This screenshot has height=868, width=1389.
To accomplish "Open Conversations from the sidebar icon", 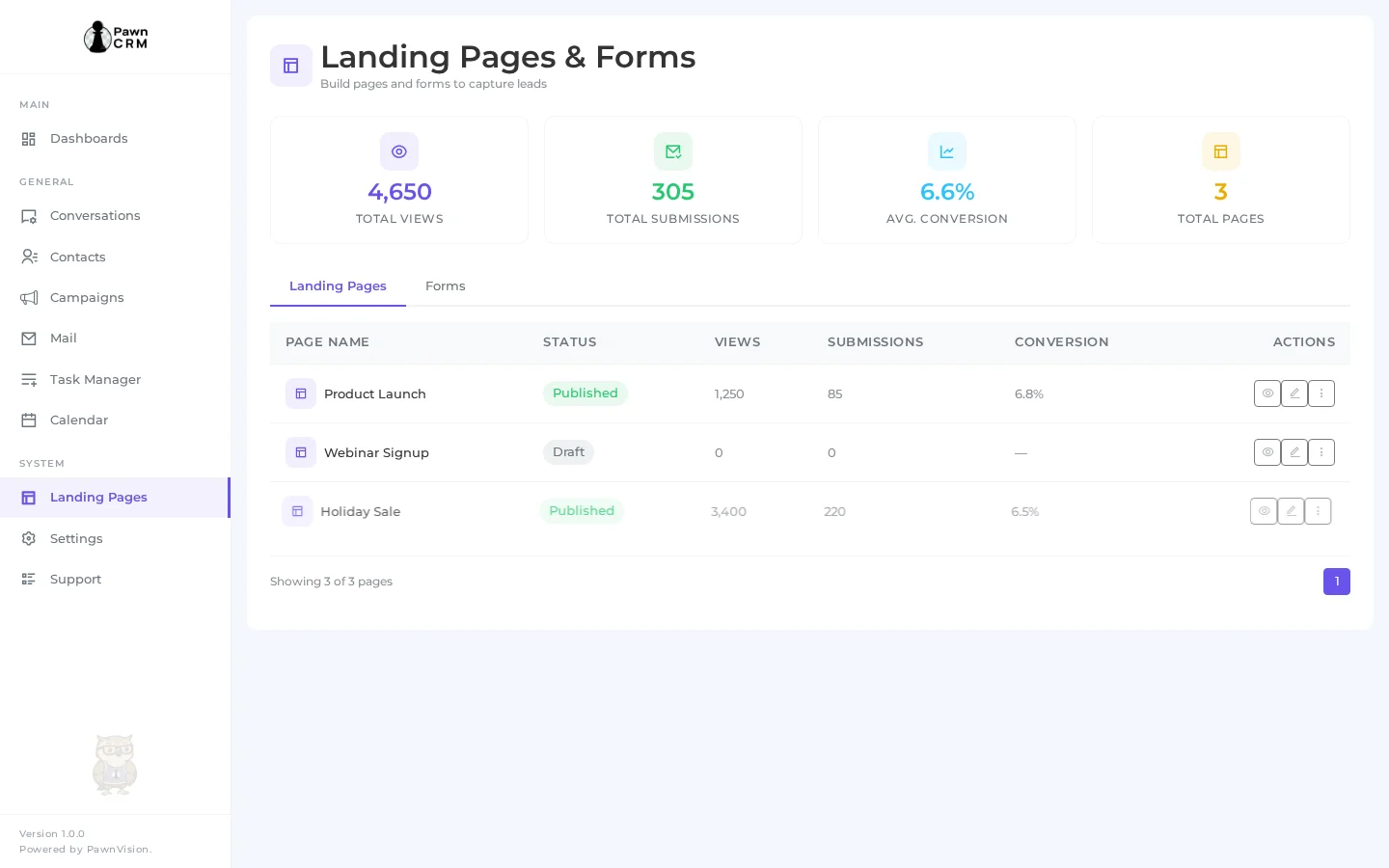I will point(29,216).
